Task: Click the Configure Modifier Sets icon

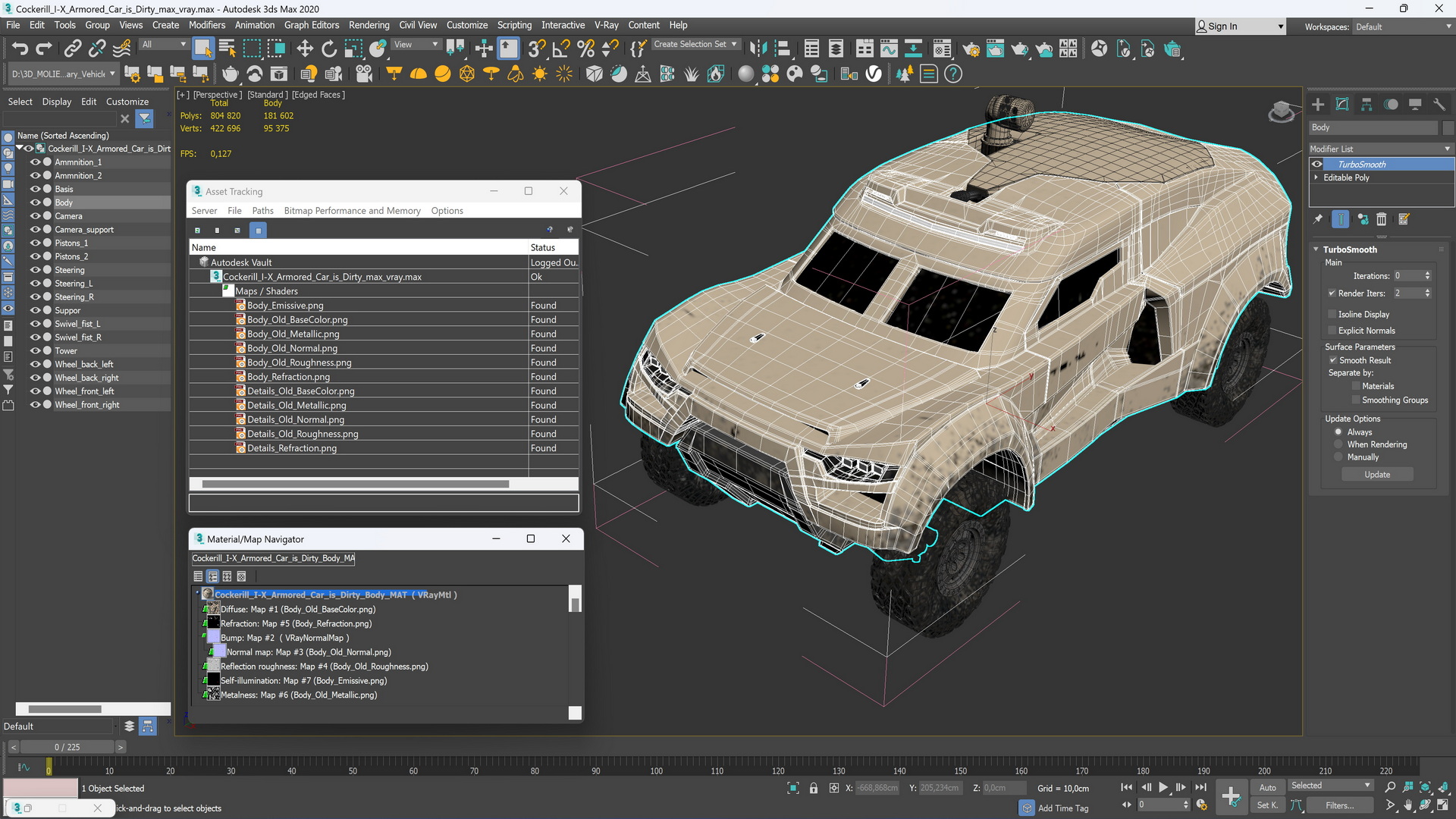Action: tap(1404, 219)
